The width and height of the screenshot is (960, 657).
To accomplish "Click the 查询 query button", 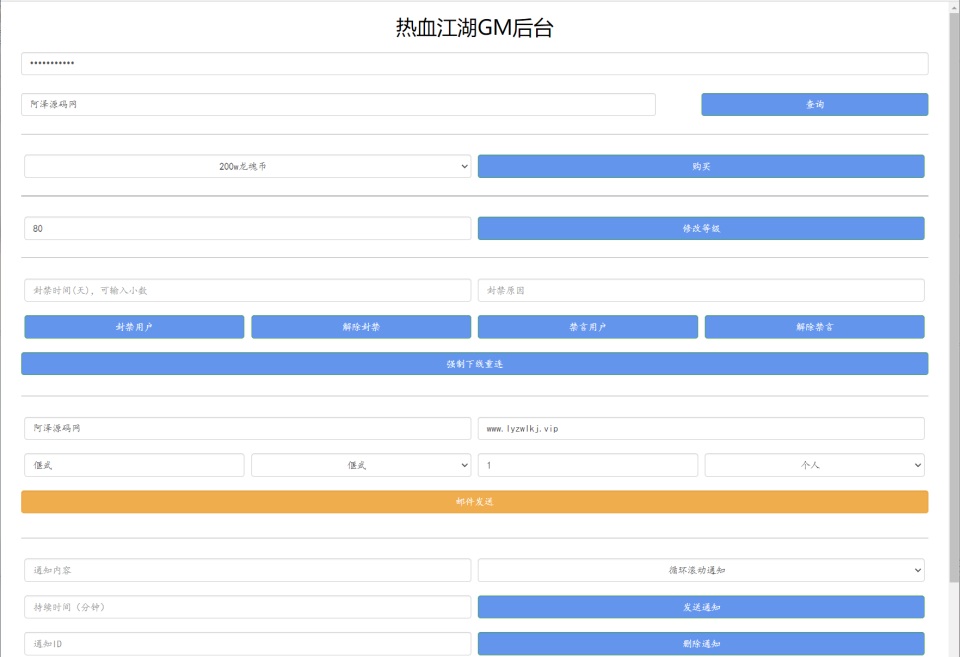I will 814,104.
